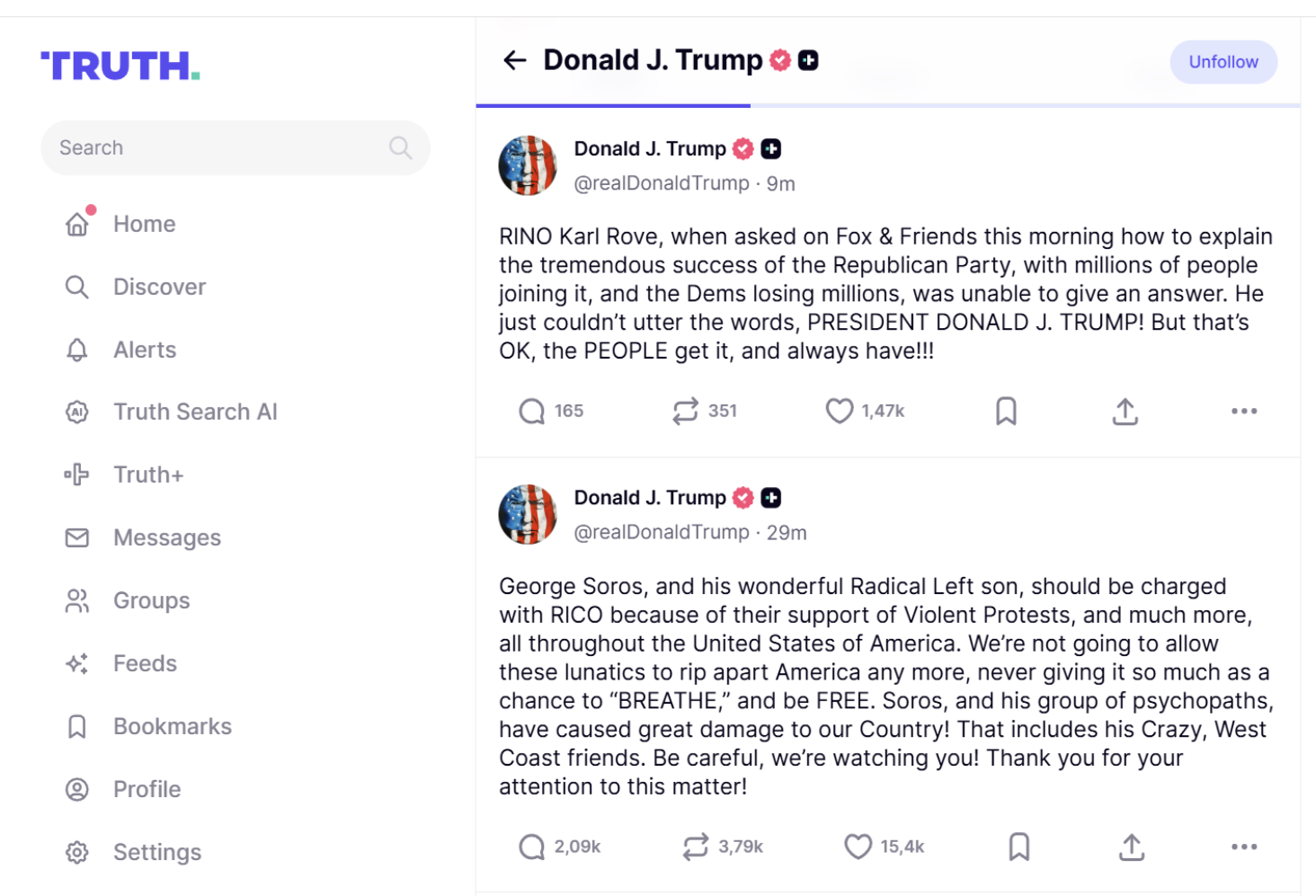Screen dimensions: 1316x896
Task: Share the George Soros post
Action: tap(1131, 847)
